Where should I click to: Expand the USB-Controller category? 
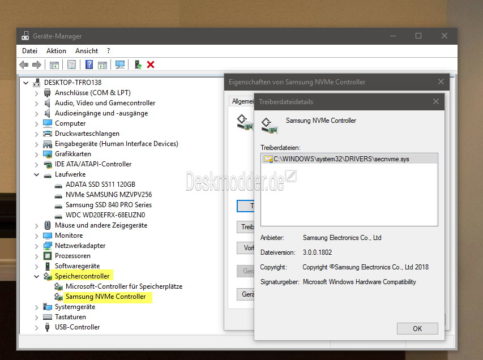(36, 327)
